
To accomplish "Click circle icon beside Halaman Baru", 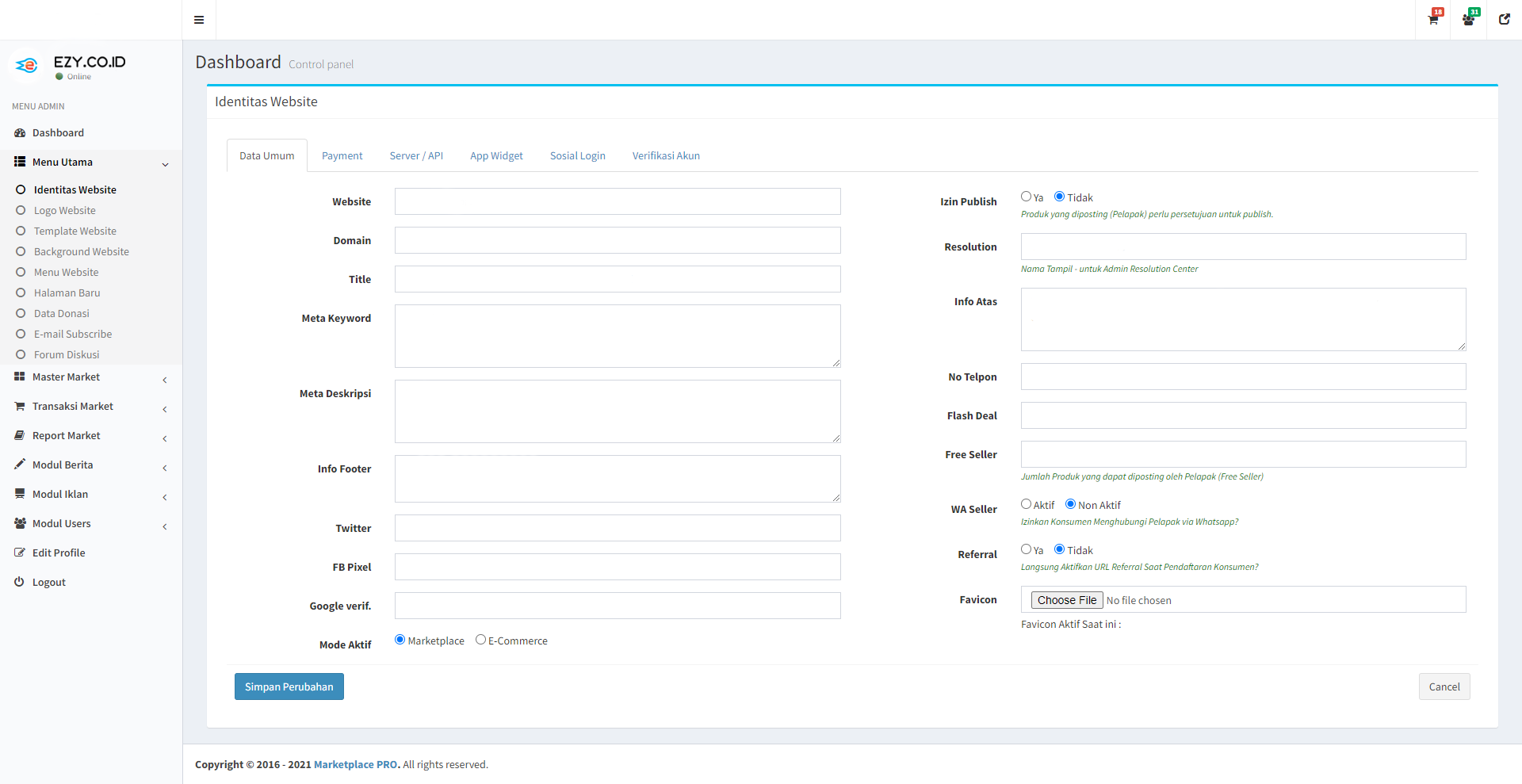I will tap(21, 293).
